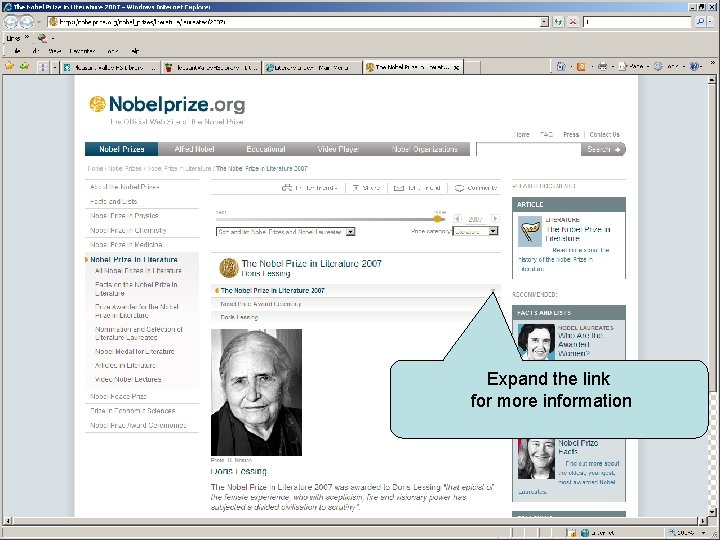Open search provider dropdown next to magnifier
The image size is (720, 540).
pos(709,22)
